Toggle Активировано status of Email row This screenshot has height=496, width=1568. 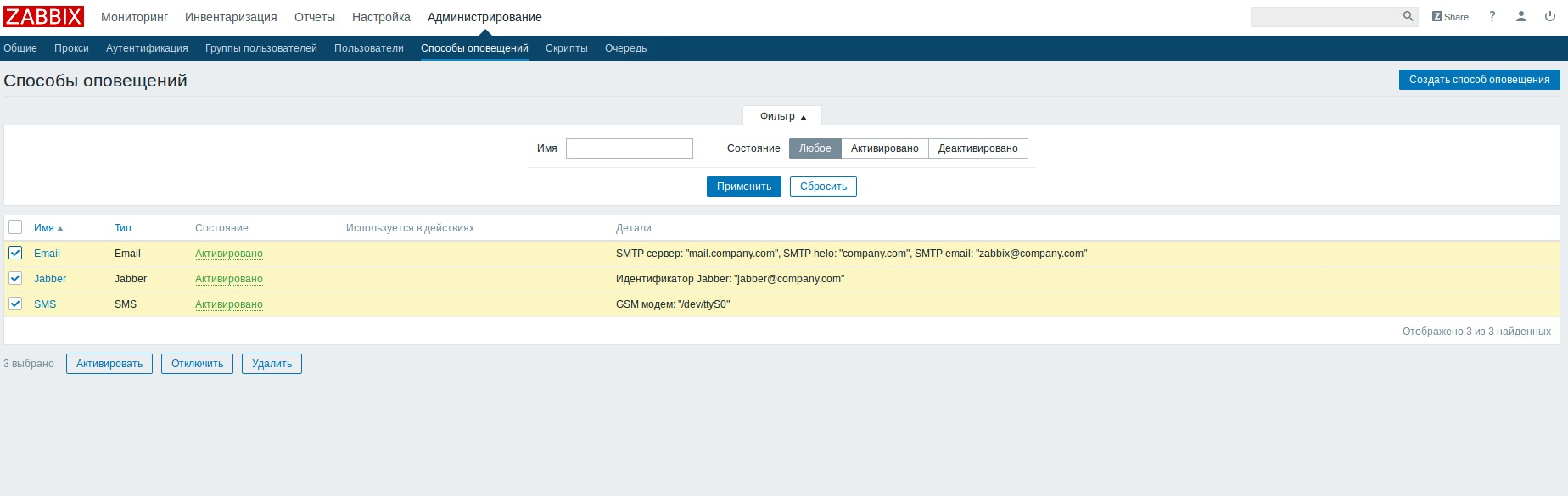[x=229, y=254]
